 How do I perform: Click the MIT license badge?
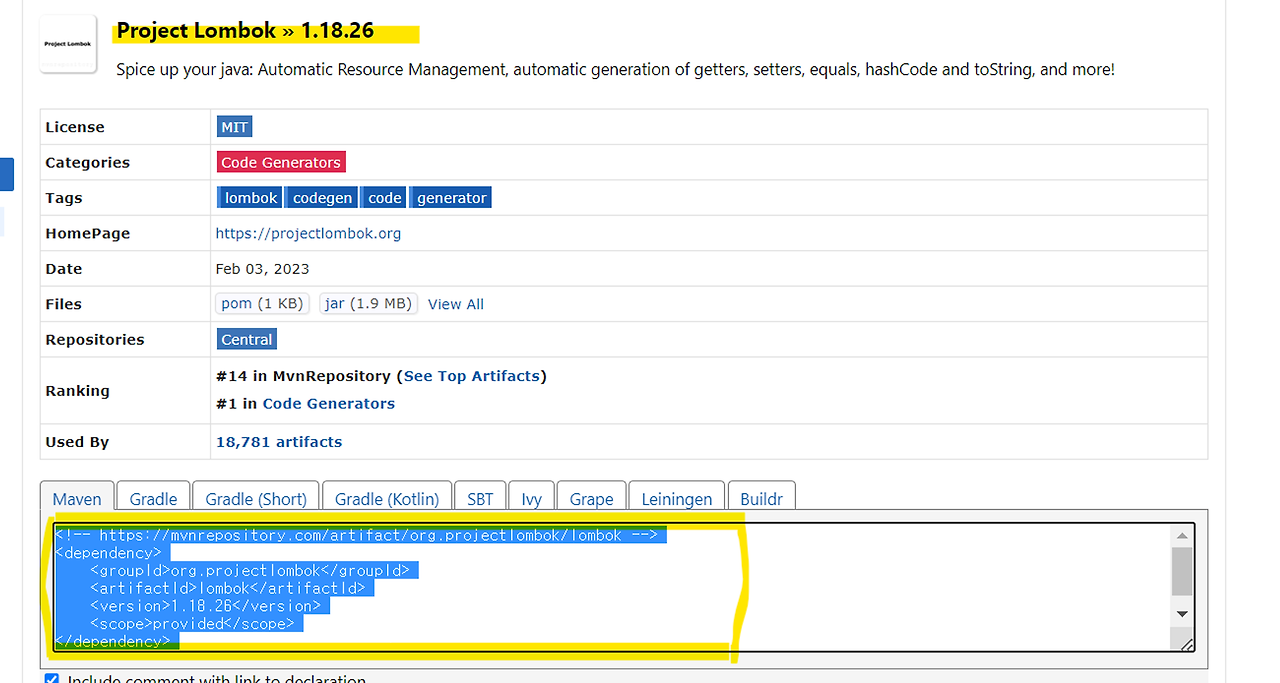235,127
